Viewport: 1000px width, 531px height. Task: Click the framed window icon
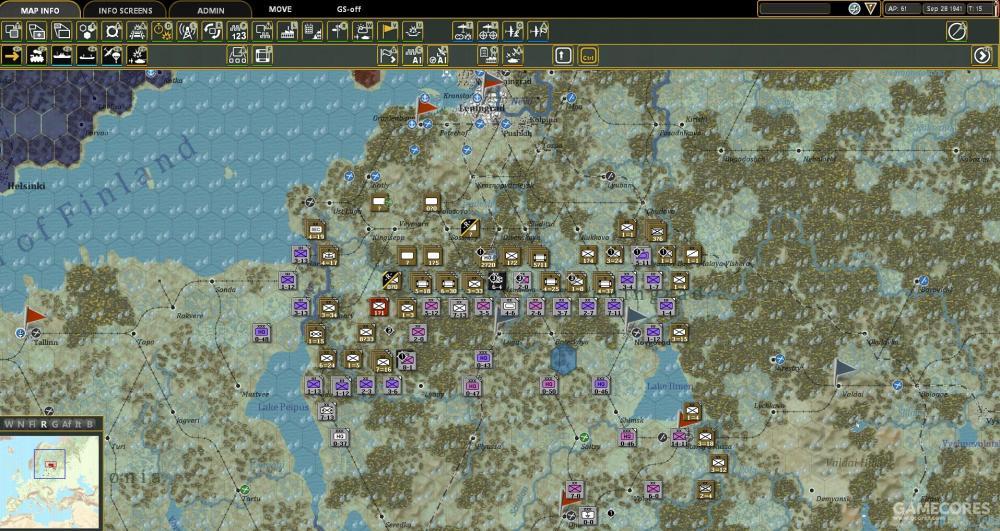pos(262,55)
